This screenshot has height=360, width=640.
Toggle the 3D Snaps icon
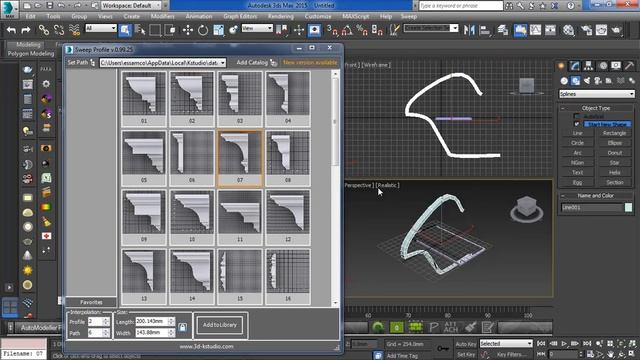[x=332, y=30]
